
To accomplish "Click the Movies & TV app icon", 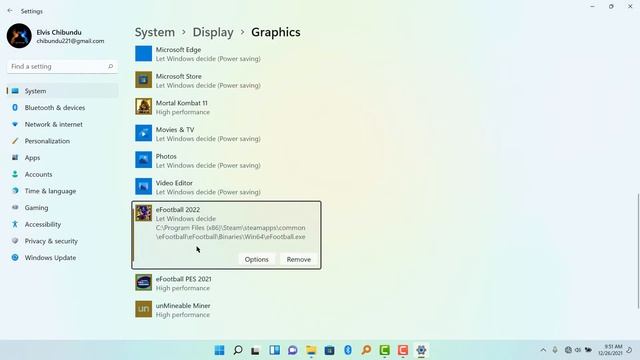I will tap(144, 133).
